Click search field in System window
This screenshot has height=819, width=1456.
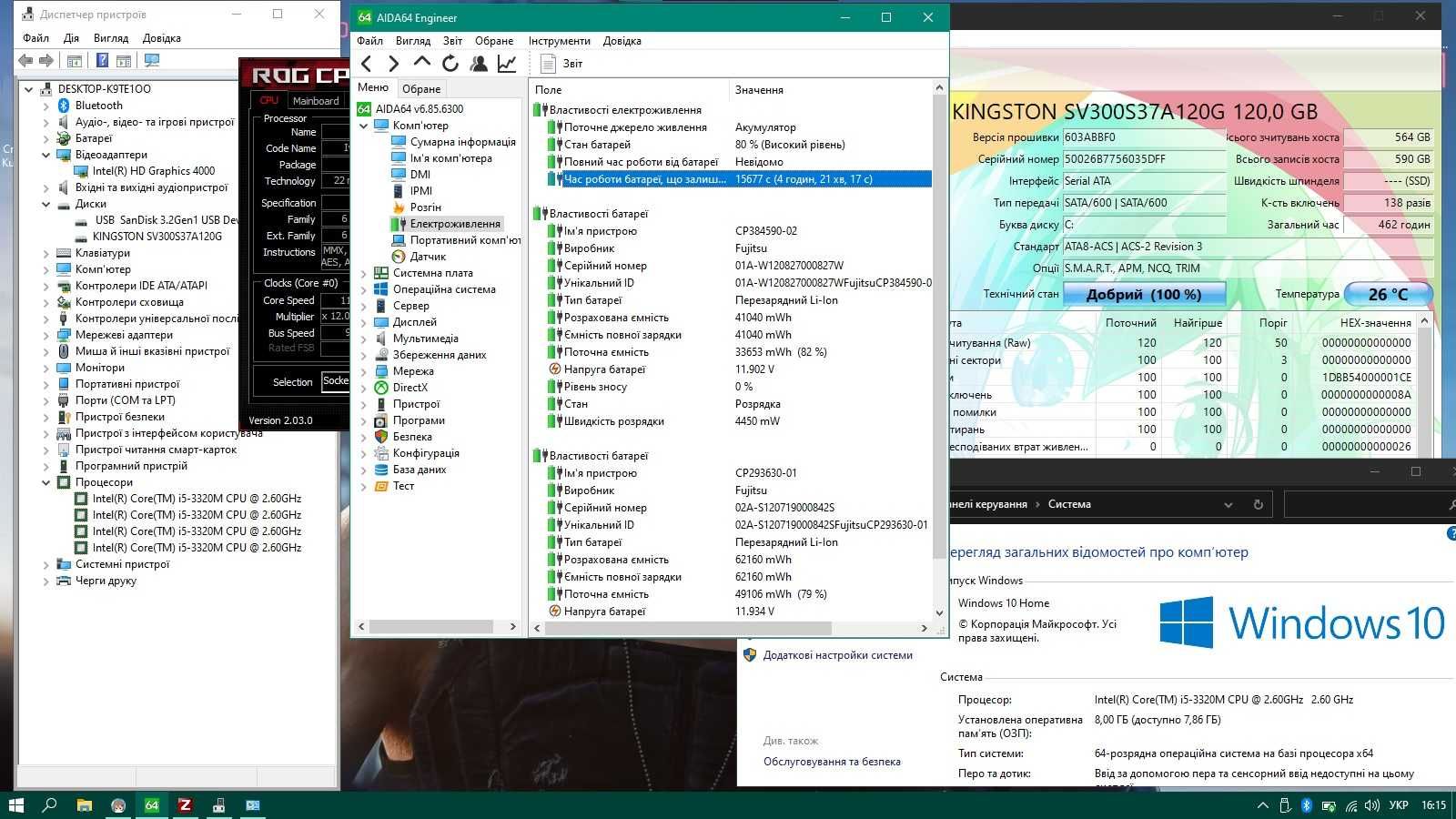1368,504
